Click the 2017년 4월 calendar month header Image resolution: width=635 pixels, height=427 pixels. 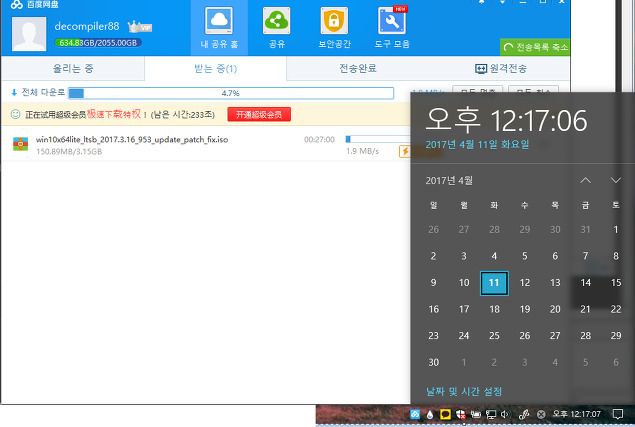(449, 180)
